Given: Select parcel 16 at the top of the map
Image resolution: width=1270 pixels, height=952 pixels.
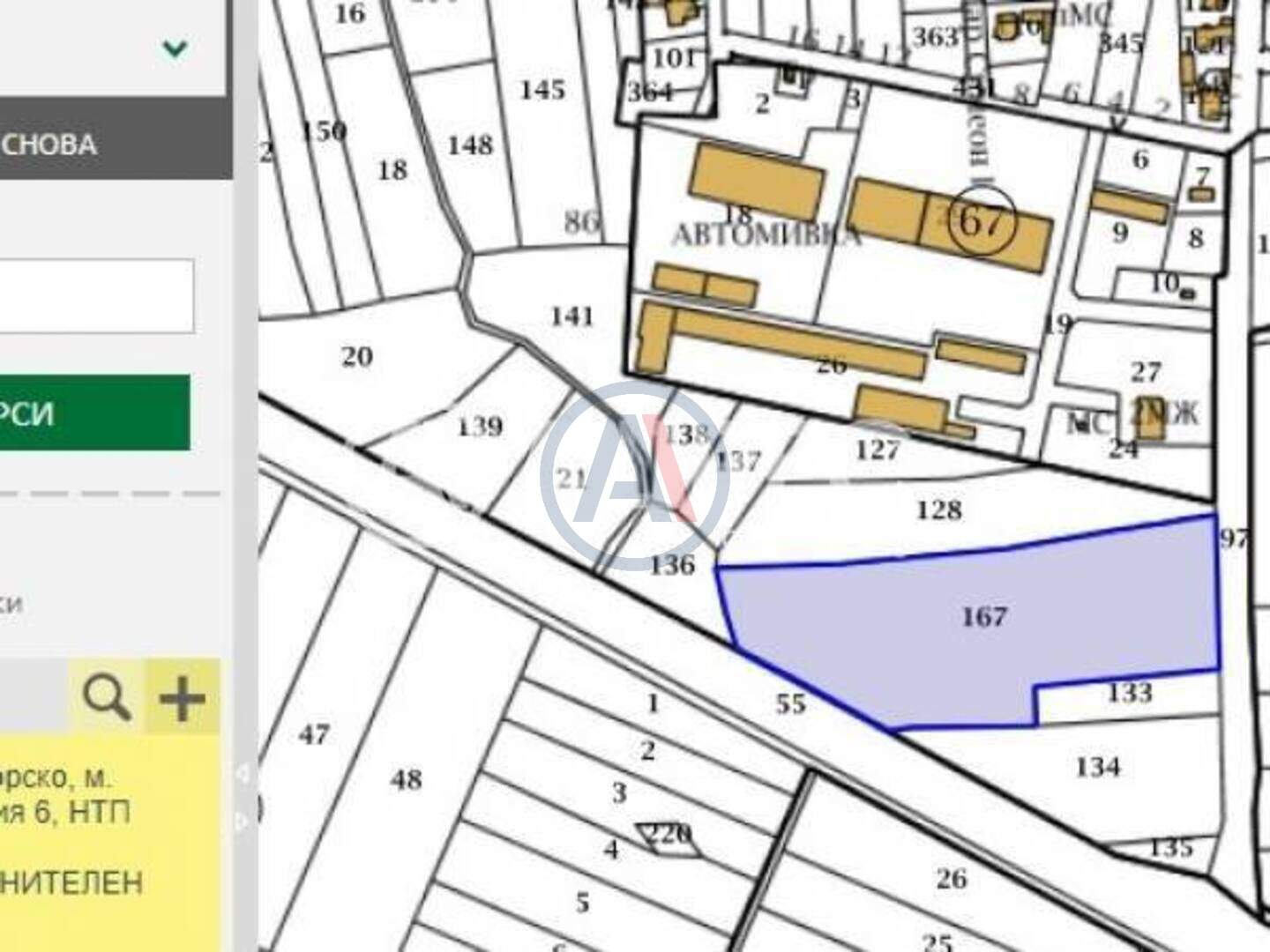Looking at the screenshot, I should pos(351,13).
